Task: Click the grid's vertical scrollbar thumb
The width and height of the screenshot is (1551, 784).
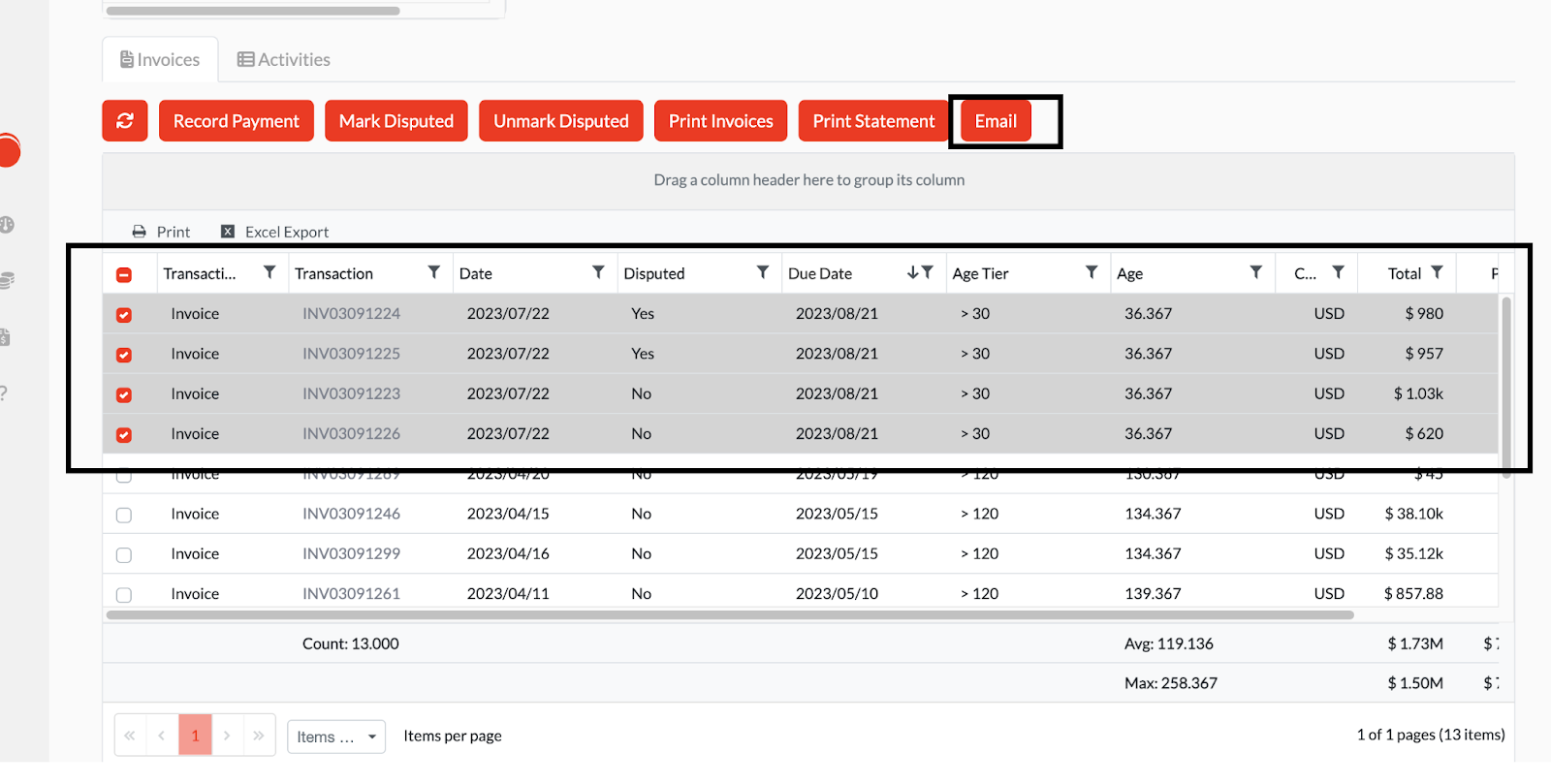Action: (x=1505, y=388)
